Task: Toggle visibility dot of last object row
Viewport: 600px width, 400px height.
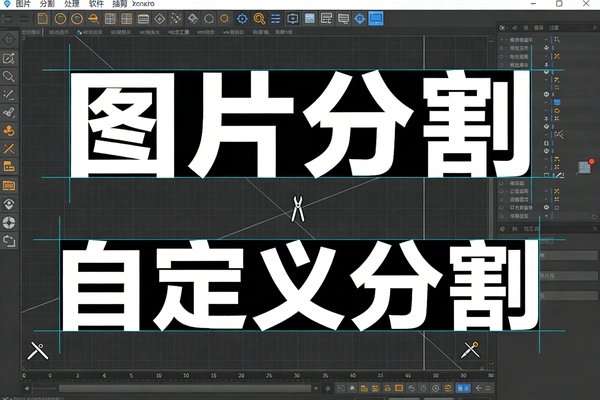Action: pyautogui.click(x=548, y=214)
